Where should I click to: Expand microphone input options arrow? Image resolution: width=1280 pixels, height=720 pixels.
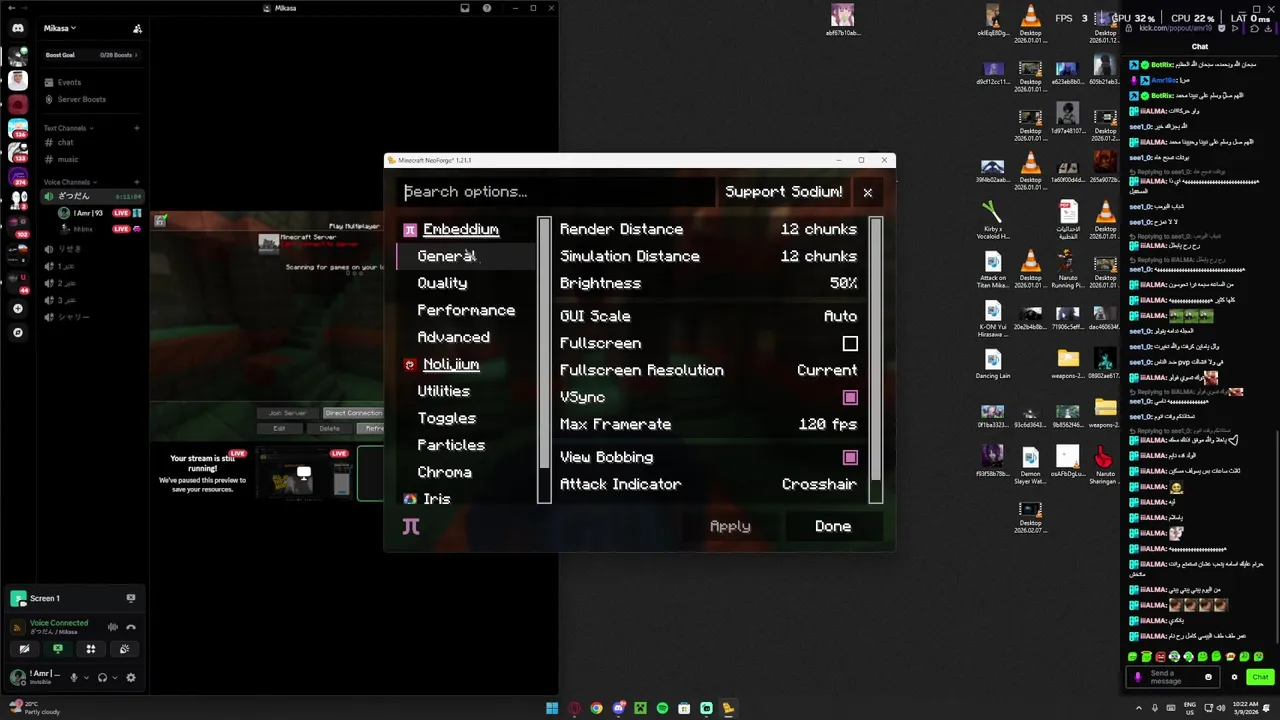86,678
